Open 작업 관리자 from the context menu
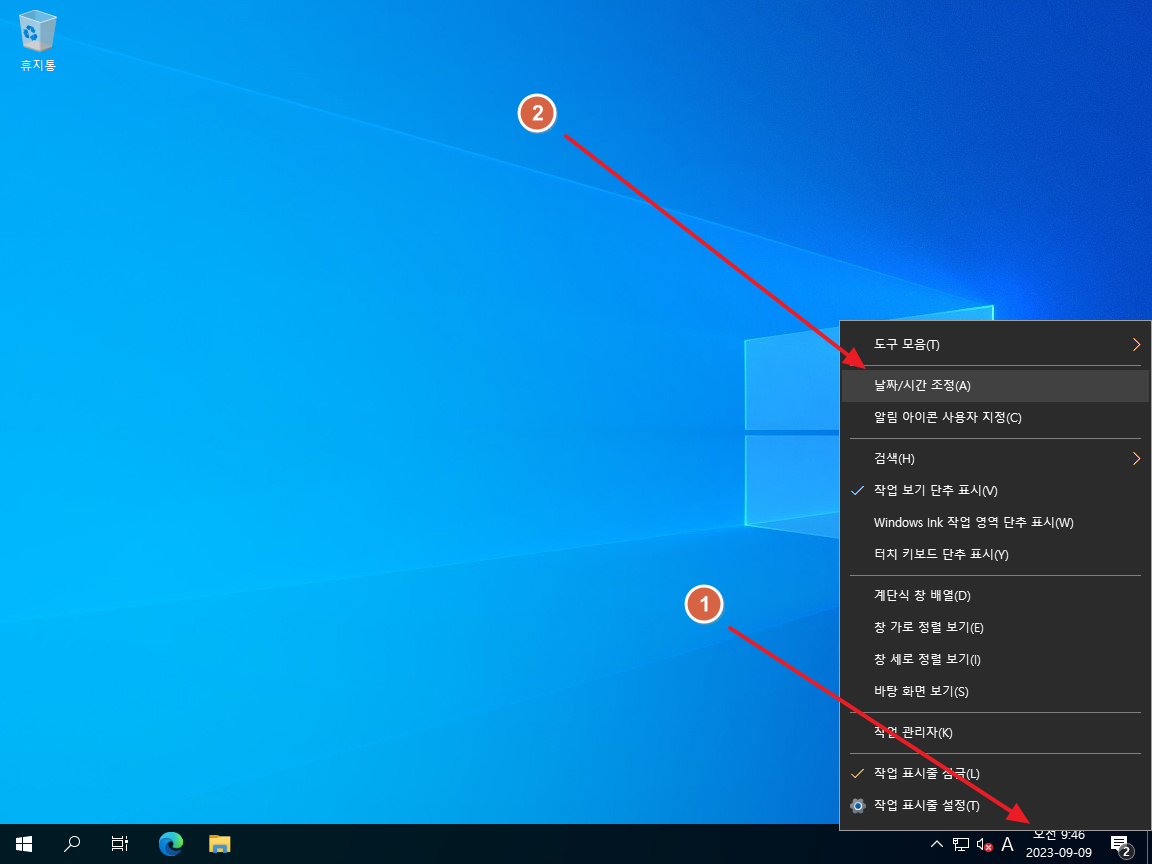The image size is (1152, 864). [x=912, y=733]
